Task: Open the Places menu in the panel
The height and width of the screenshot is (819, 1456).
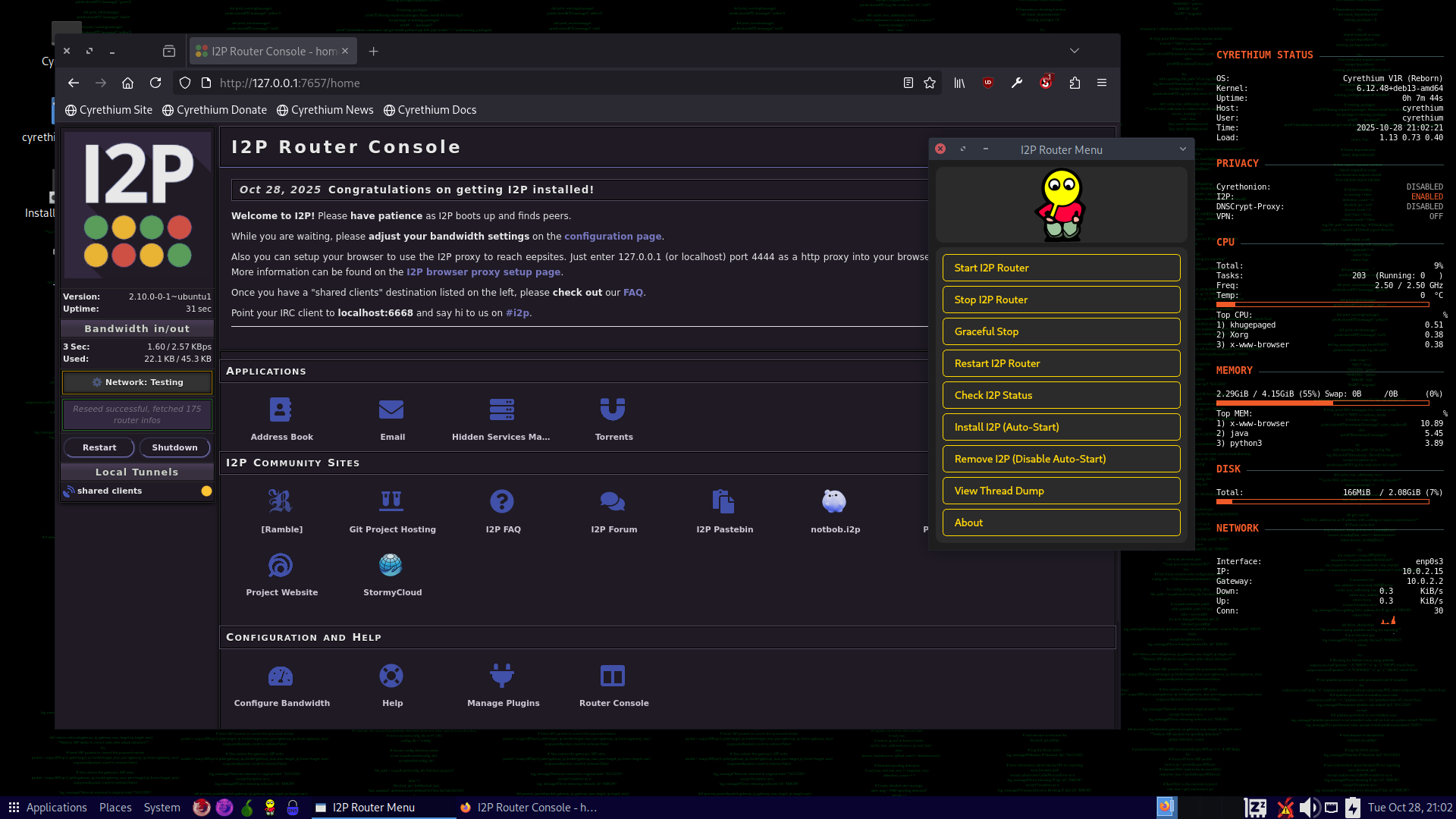Action: [115, 808]
